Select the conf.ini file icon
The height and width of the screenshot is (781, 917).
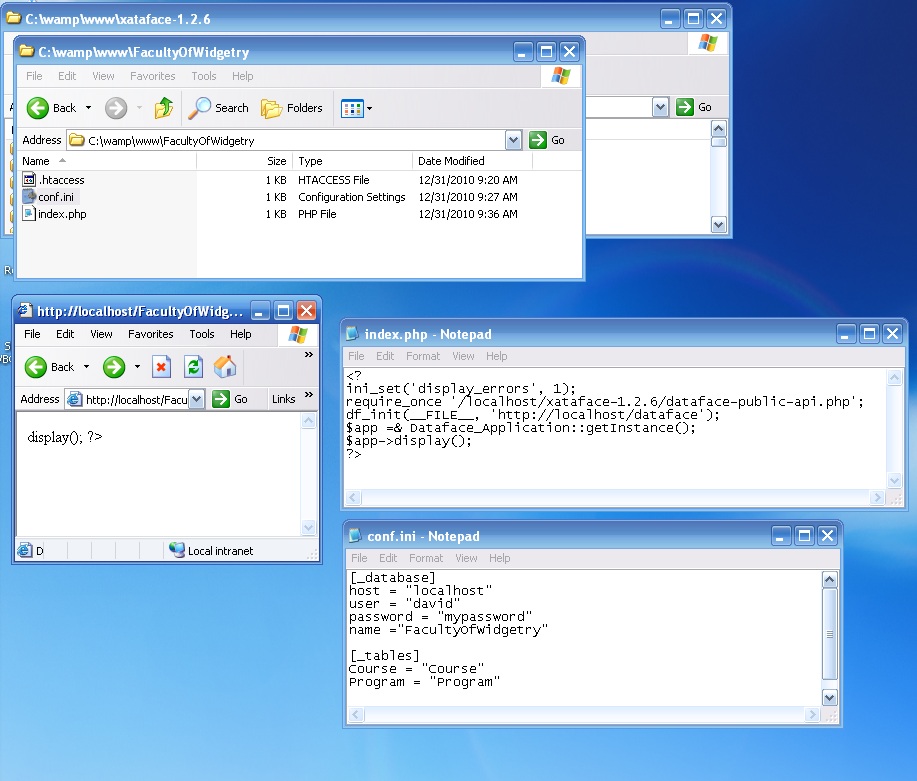tap(29, 197)
